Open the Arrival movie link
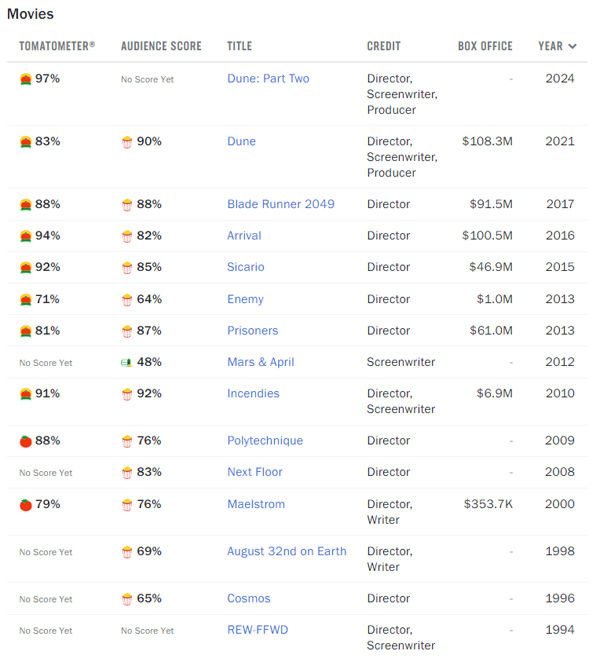600x662 pixels. tap(244, 236)
